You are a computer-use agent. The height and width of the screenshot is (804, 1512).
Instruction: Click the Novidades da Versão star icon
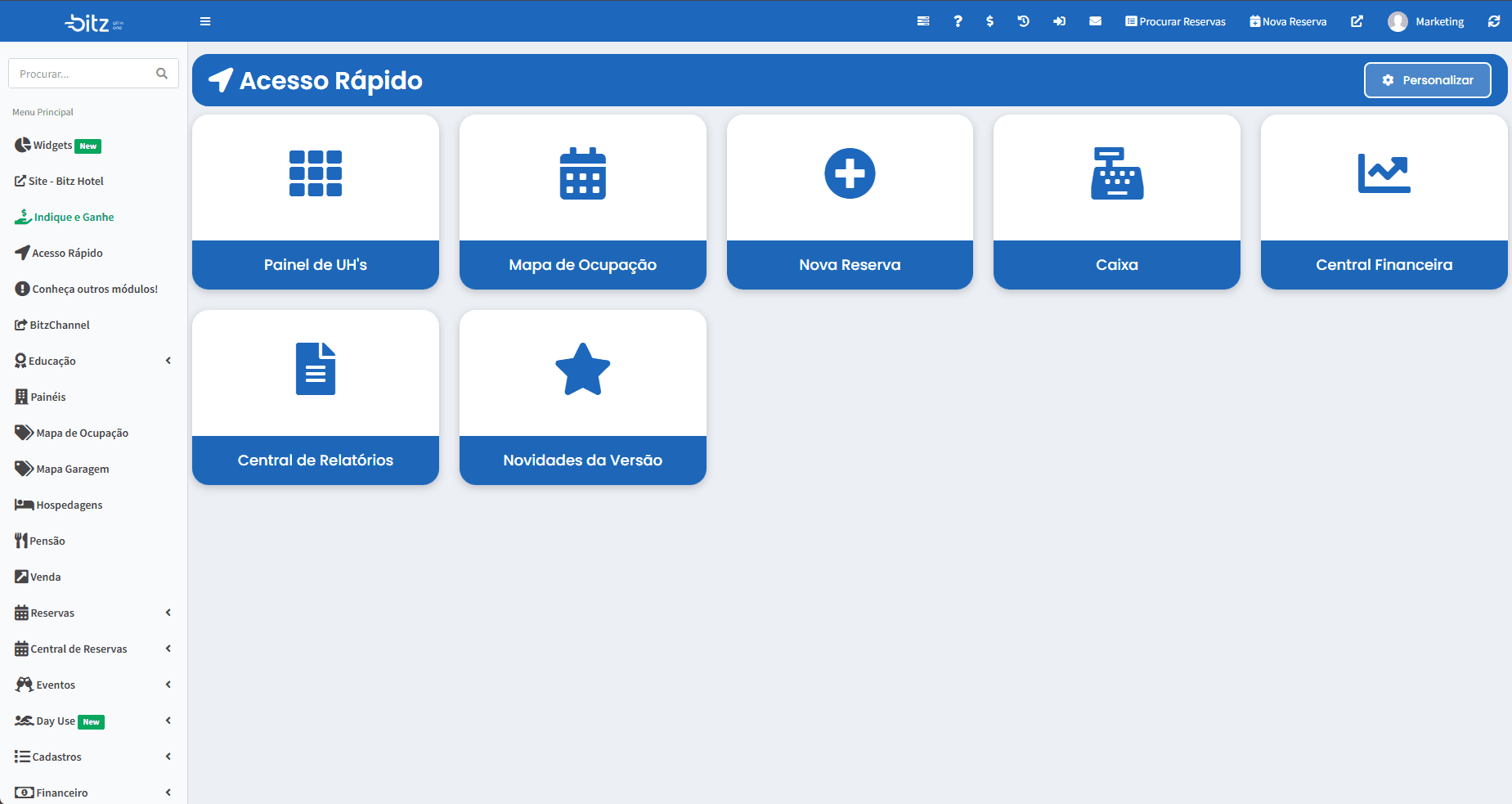583,369
